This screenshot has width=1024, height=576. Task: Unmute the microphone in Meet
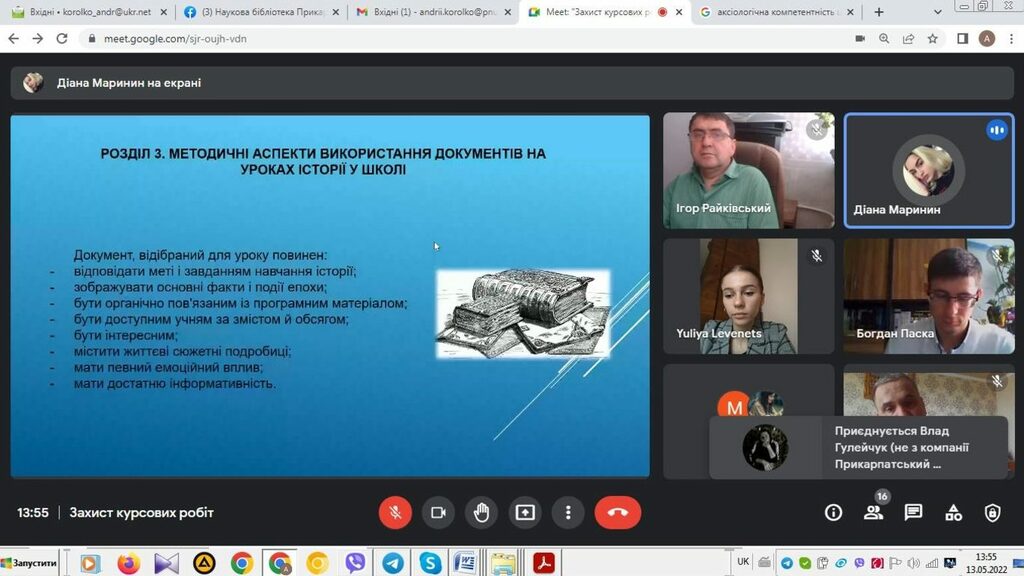(395, 513)
